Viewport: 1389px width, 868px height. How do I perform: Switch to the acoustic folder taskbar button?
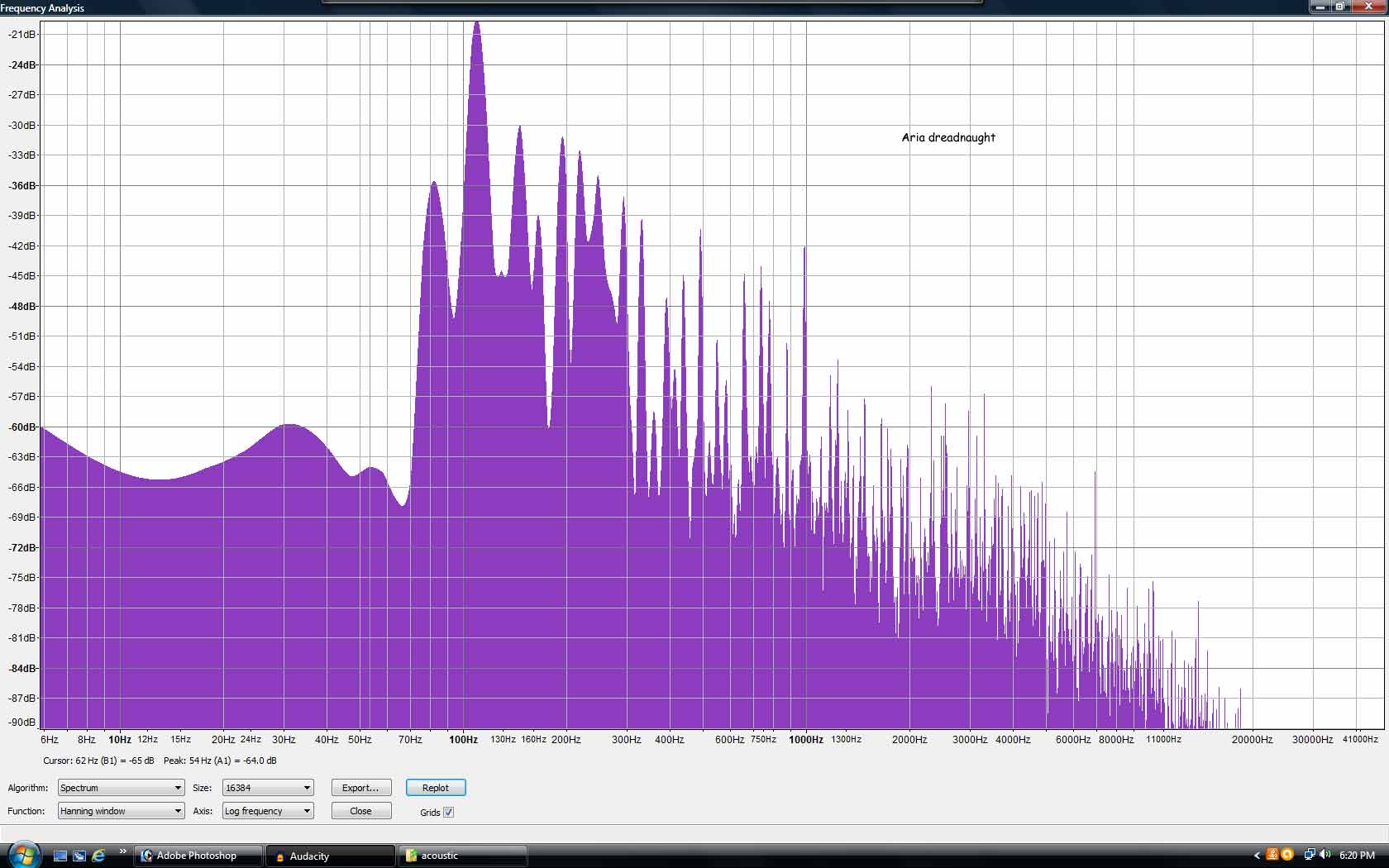pos(463,856)
